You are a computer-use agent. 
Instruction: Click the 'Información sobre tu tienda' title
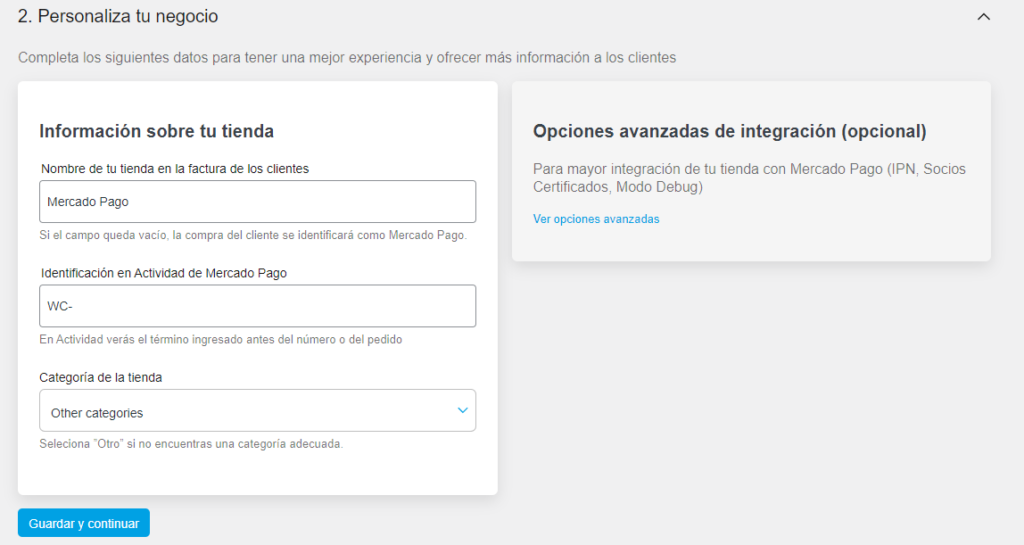click(156, 131)
